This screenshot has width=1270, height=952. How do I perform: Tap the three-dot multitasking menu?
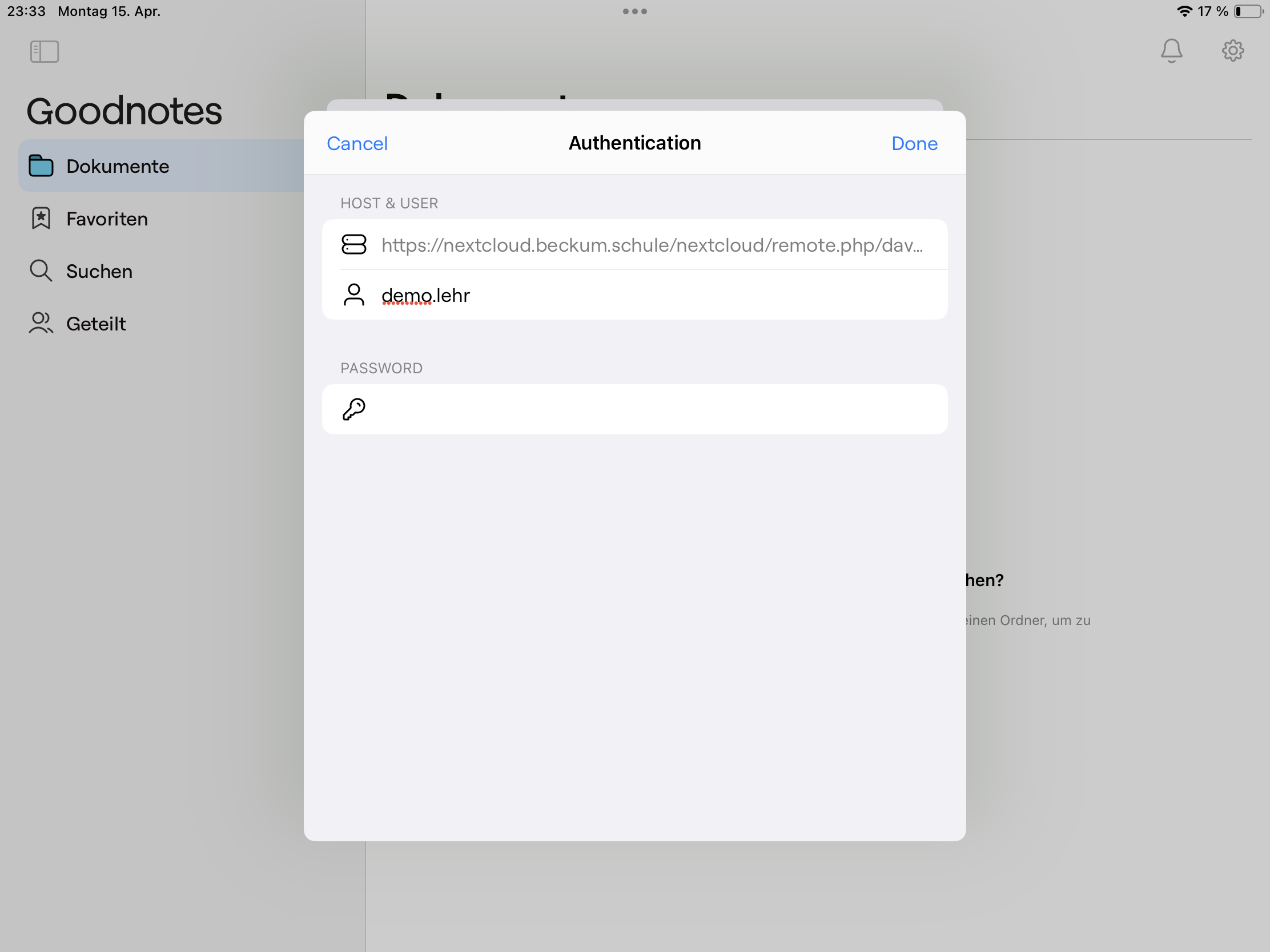(635, 11)
